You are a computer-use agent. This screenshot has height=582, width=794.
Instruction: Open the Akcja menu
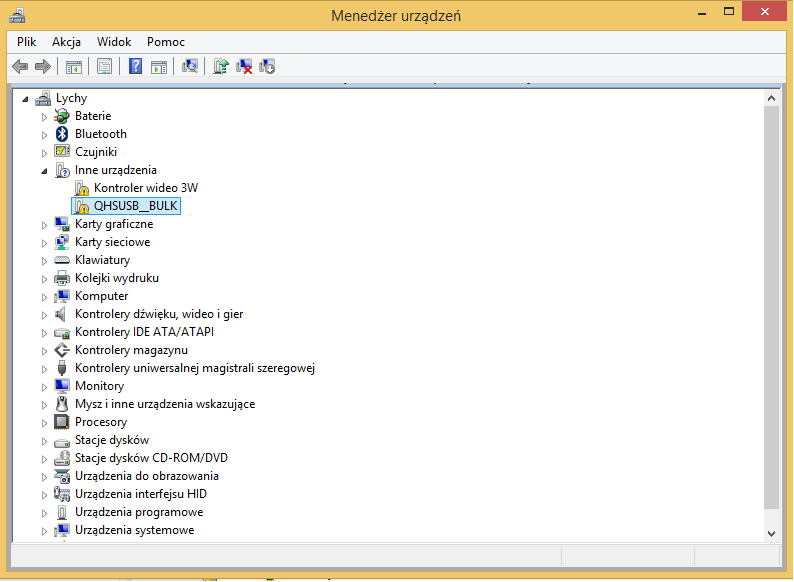(x=66, y=42)
